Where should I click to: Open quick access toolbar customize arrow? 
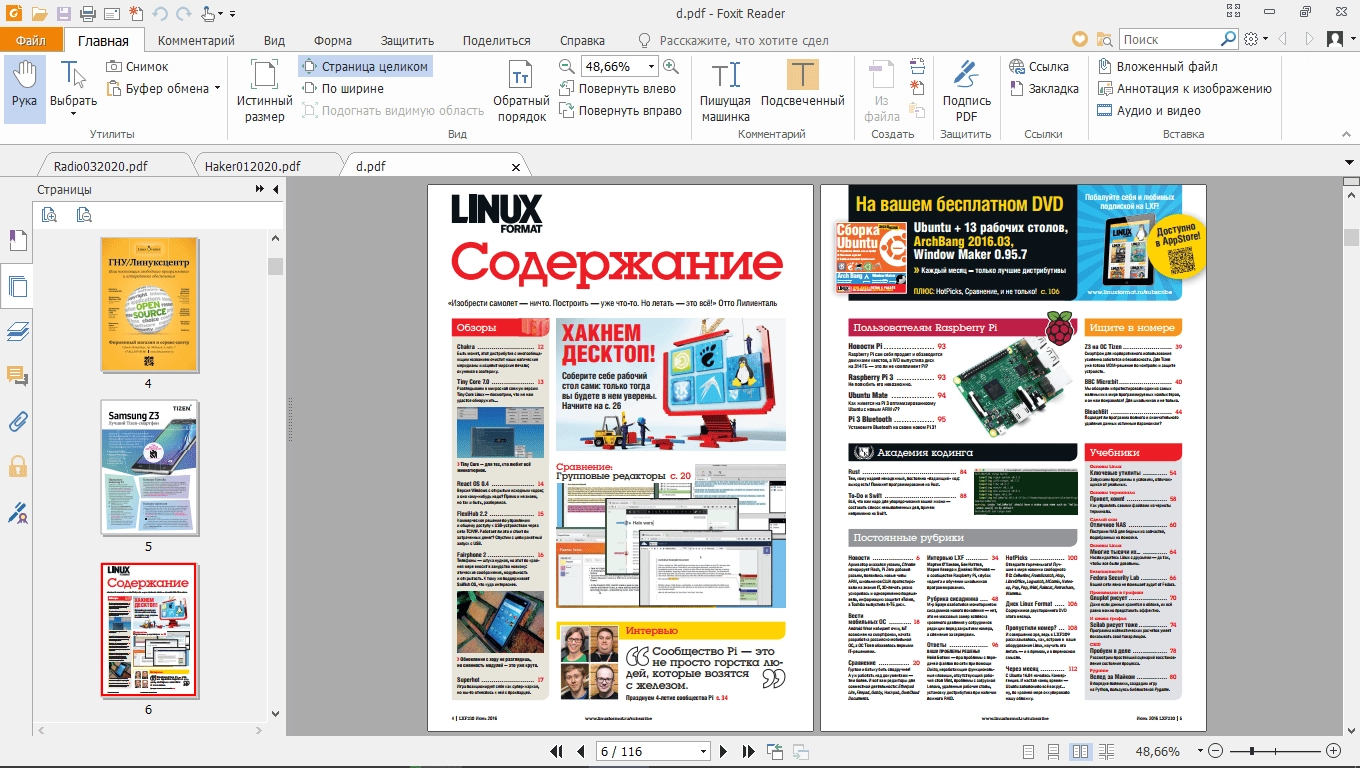(233, 15)
